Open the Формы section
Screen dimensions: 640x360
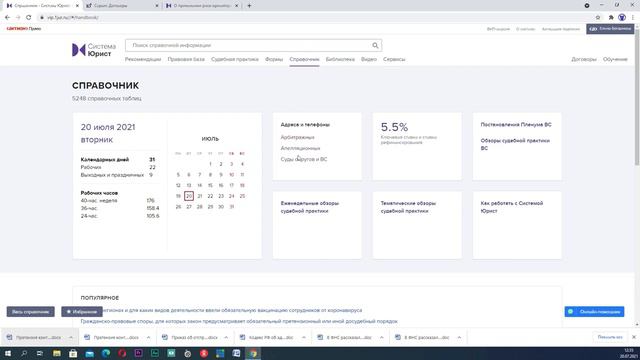(274, 59)
